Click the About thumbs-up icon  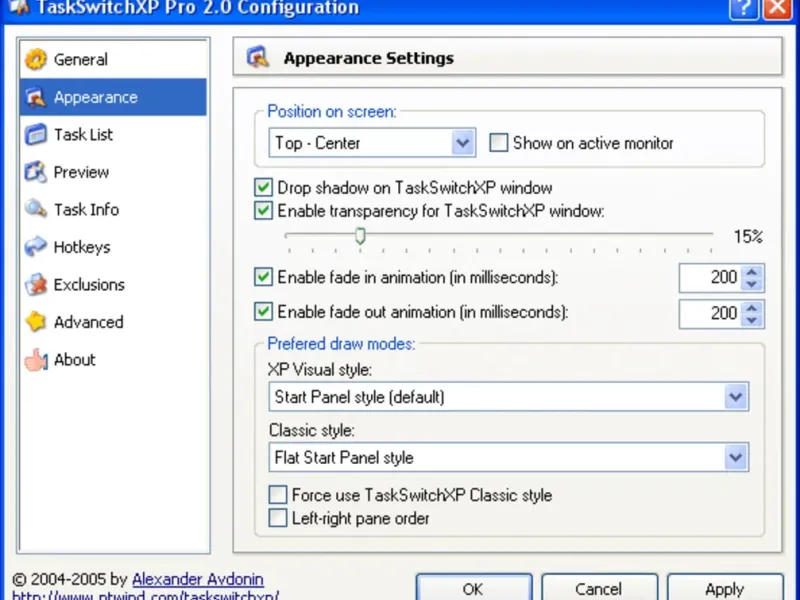pyautogui.click(x=36, y=360)
